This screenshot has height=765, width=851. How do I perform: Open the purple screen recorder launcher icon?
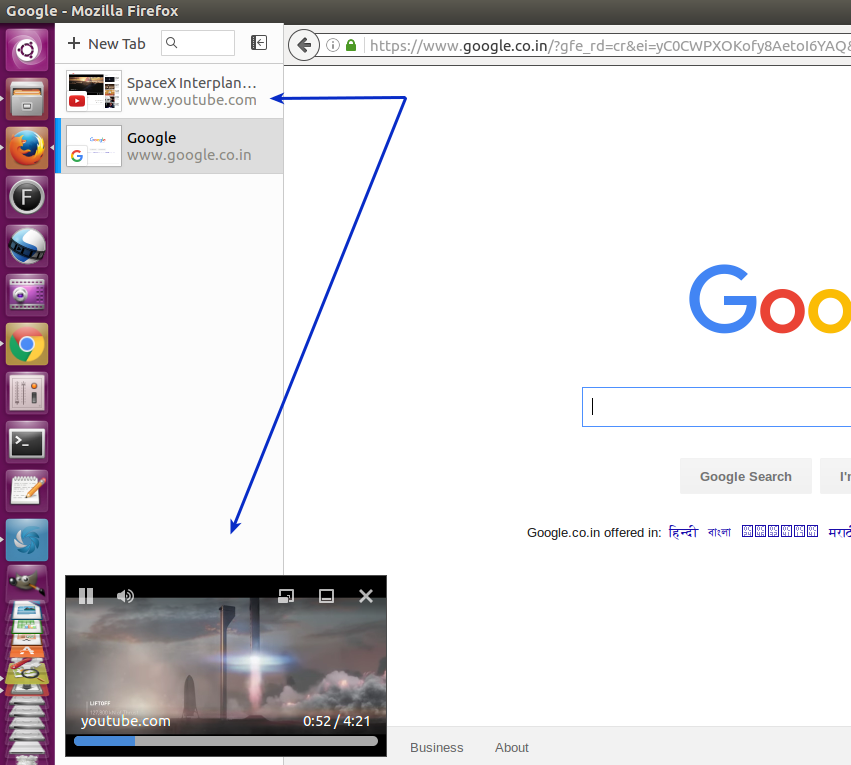coord(27,295)
